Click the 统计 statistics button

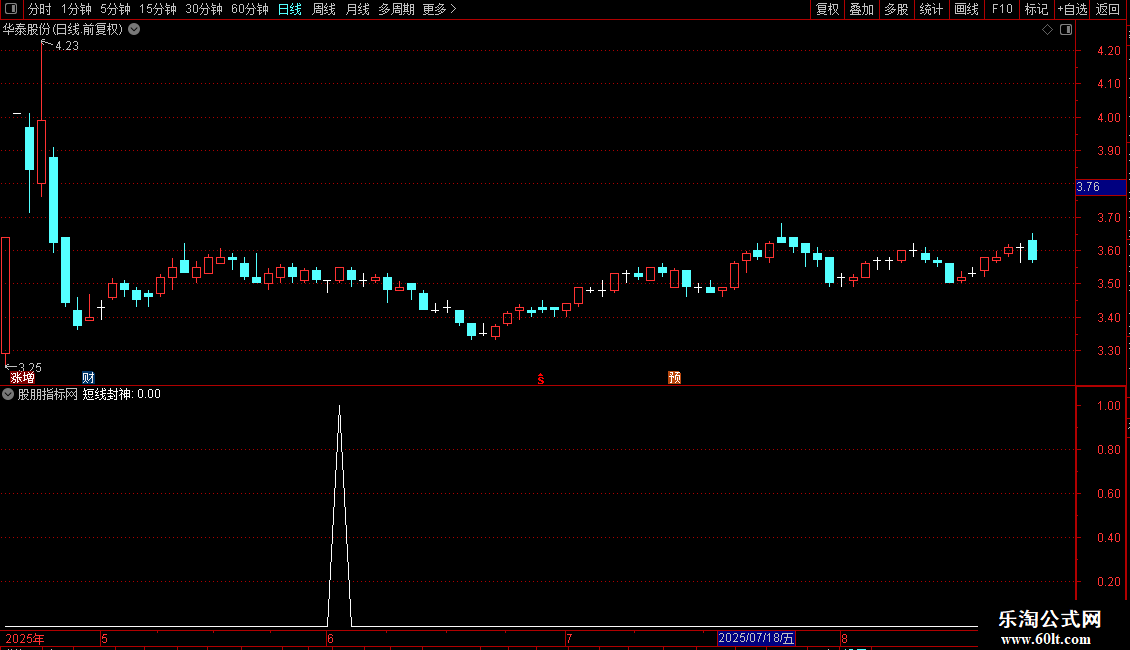click(931, 9)
